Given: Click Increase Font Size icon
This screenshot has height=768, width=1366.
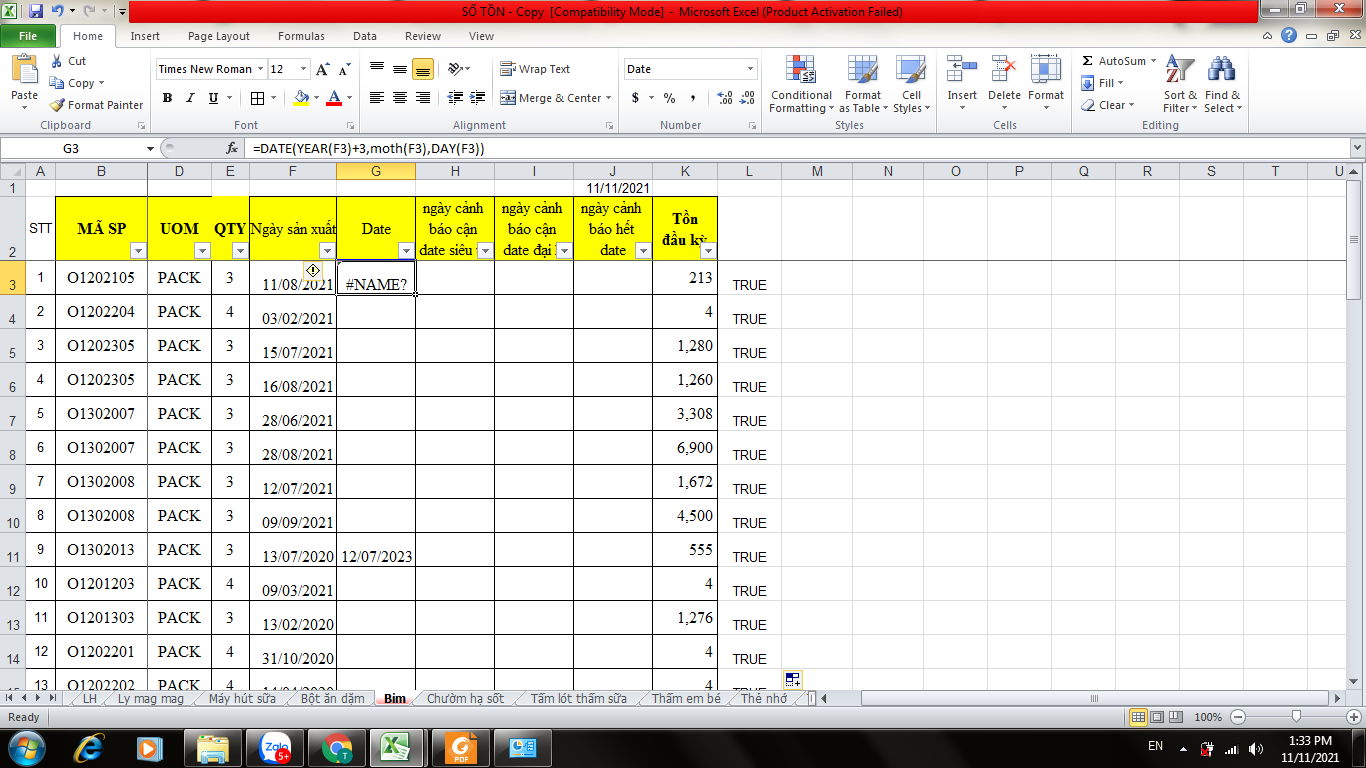Looking at the screenshot, I should point(322,69).
